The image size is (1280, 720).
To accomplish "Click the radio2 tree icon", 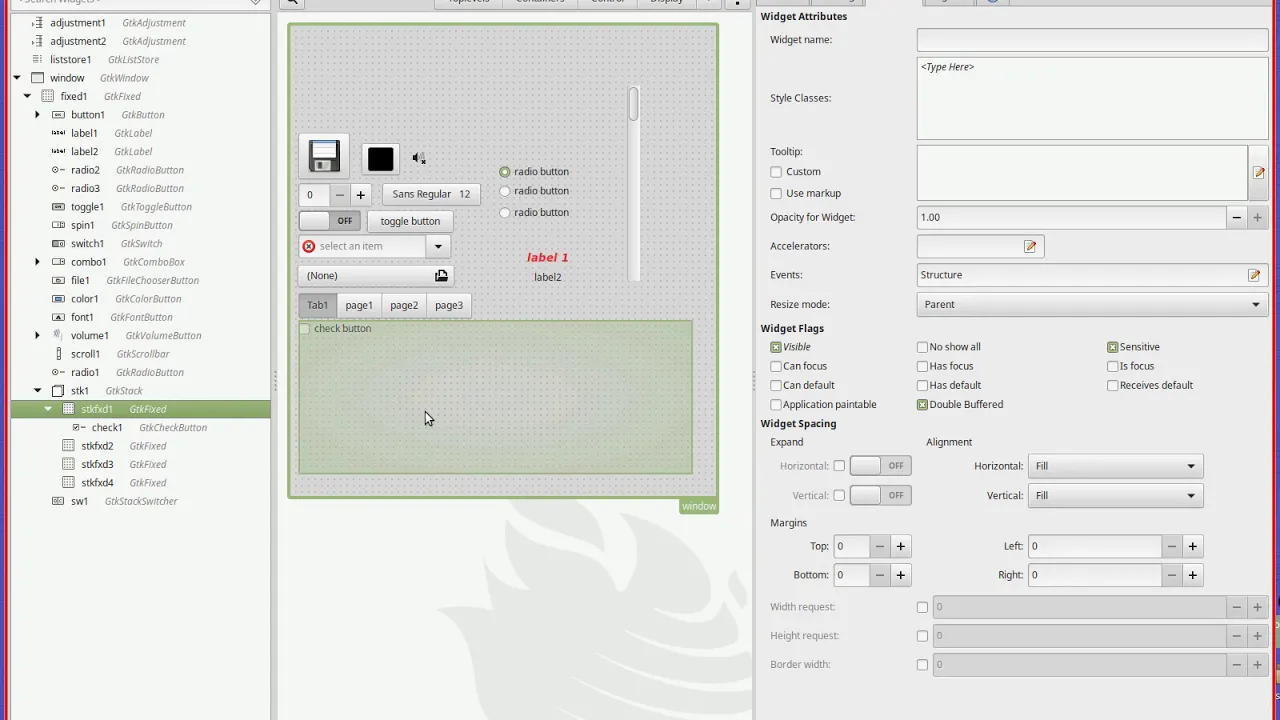I will point(58,170).
